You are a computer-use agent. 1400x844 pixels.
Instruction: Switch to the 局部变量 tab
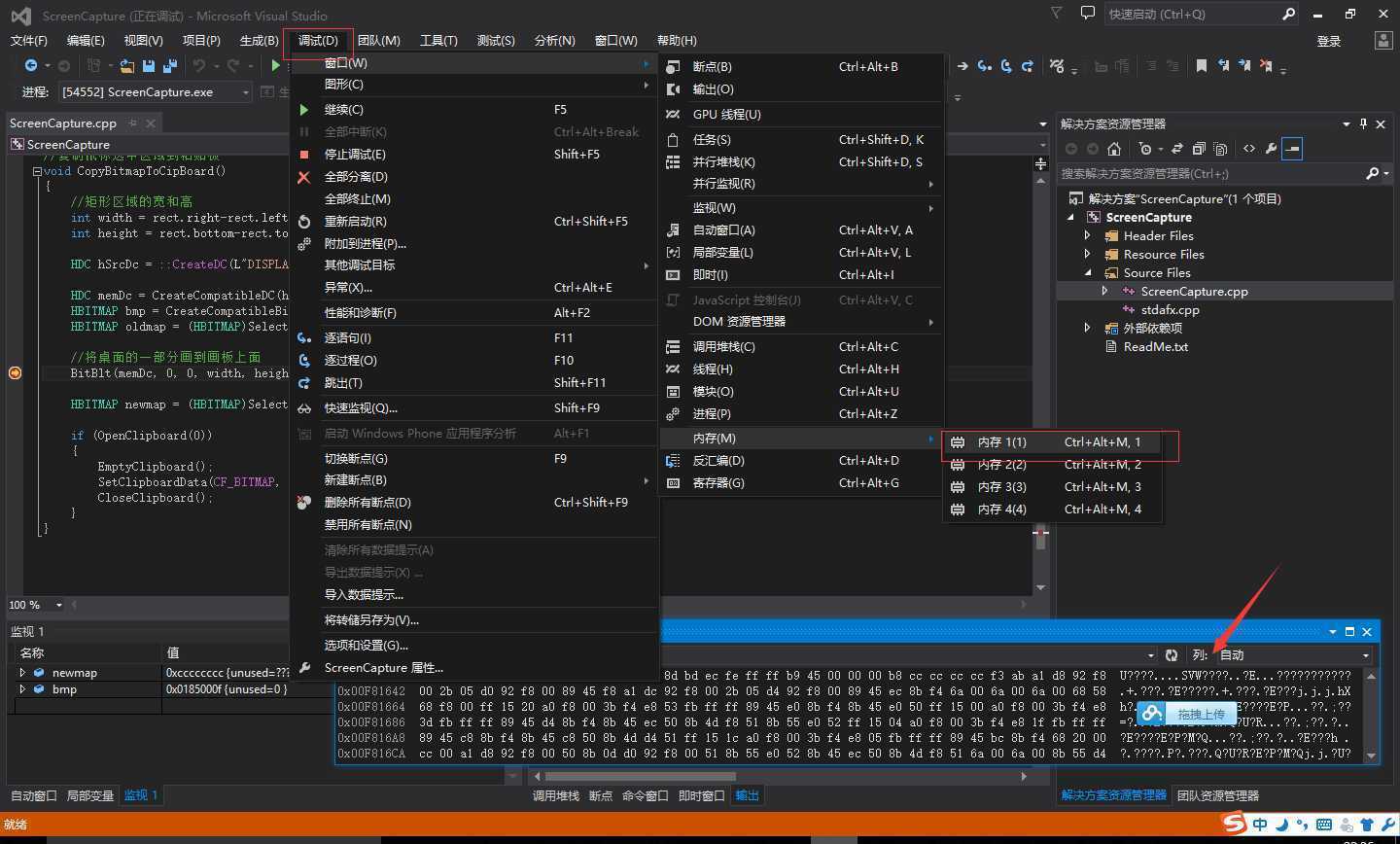click(90, 795)
